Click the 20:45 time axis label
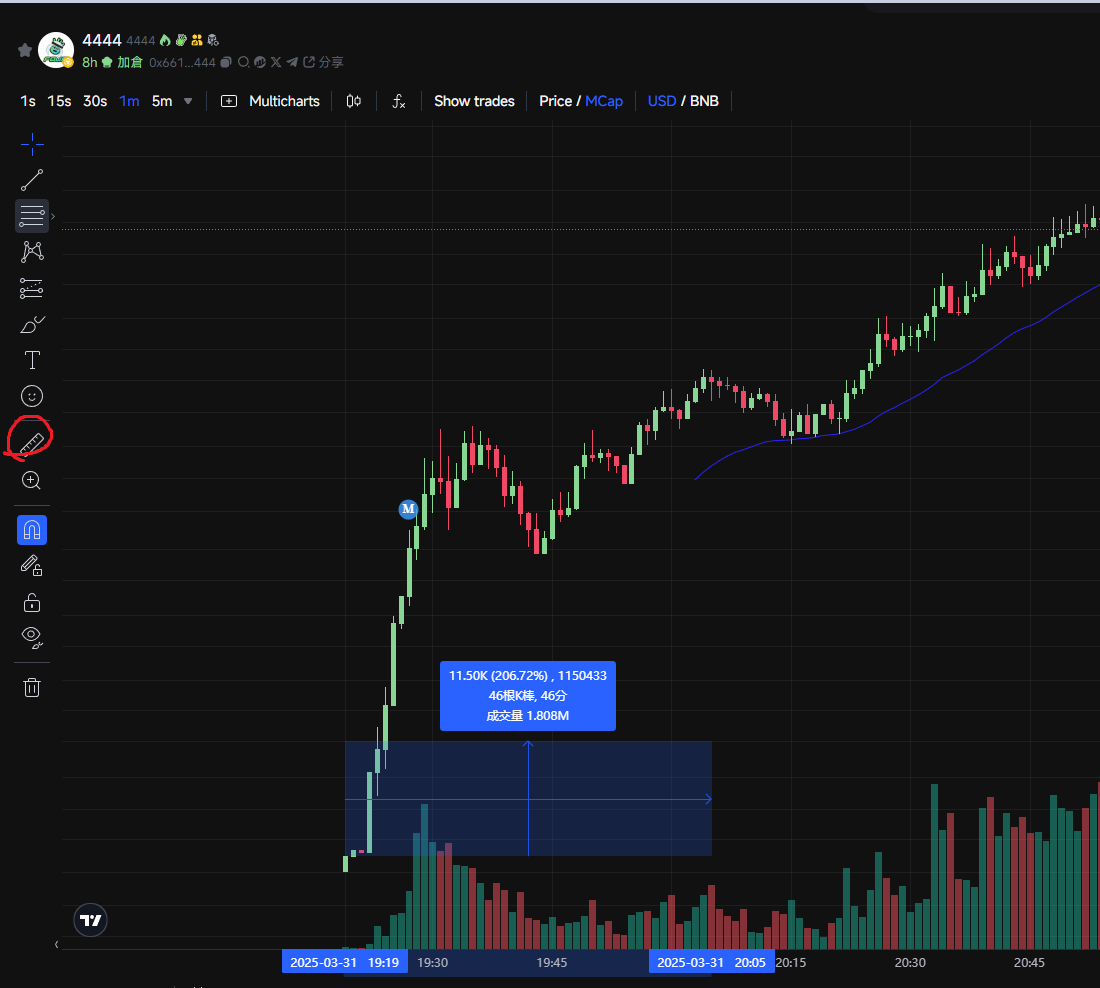 pos(1029,963)
